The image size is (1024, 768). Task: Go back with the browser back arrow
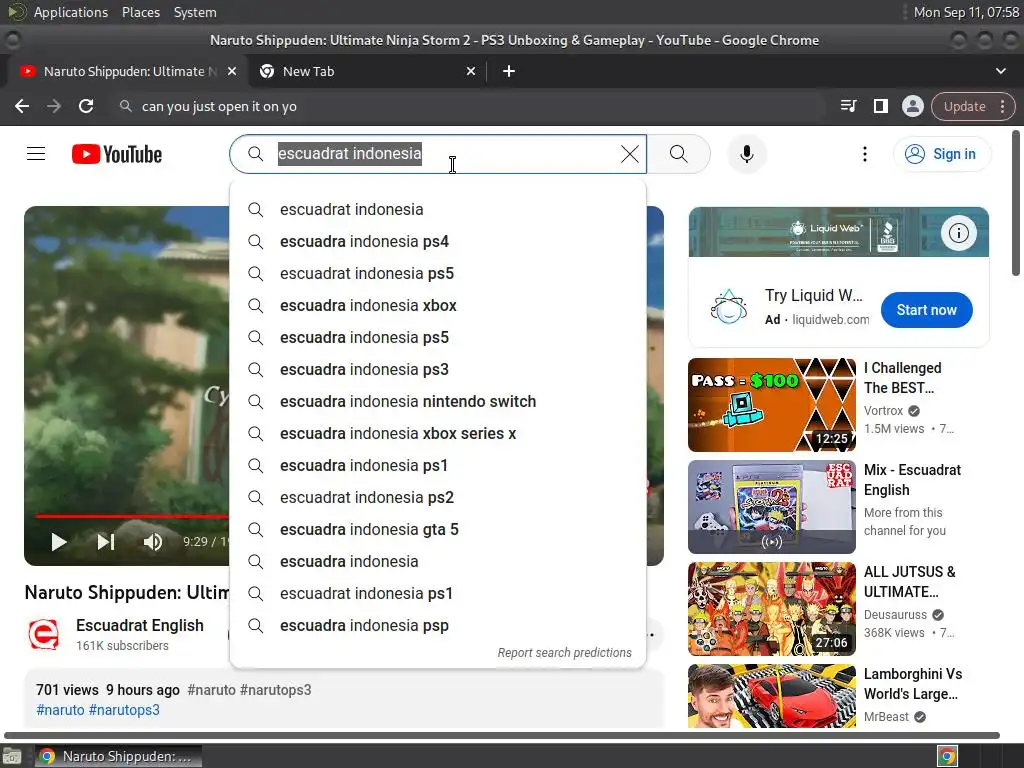(22, 106)
